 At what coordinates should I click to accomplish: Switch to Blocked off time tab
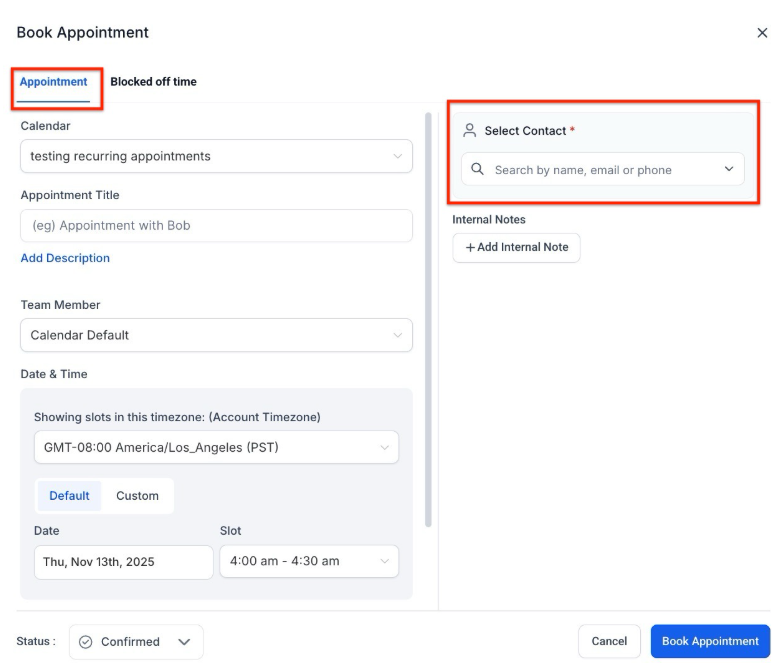(x=153, y=82)
